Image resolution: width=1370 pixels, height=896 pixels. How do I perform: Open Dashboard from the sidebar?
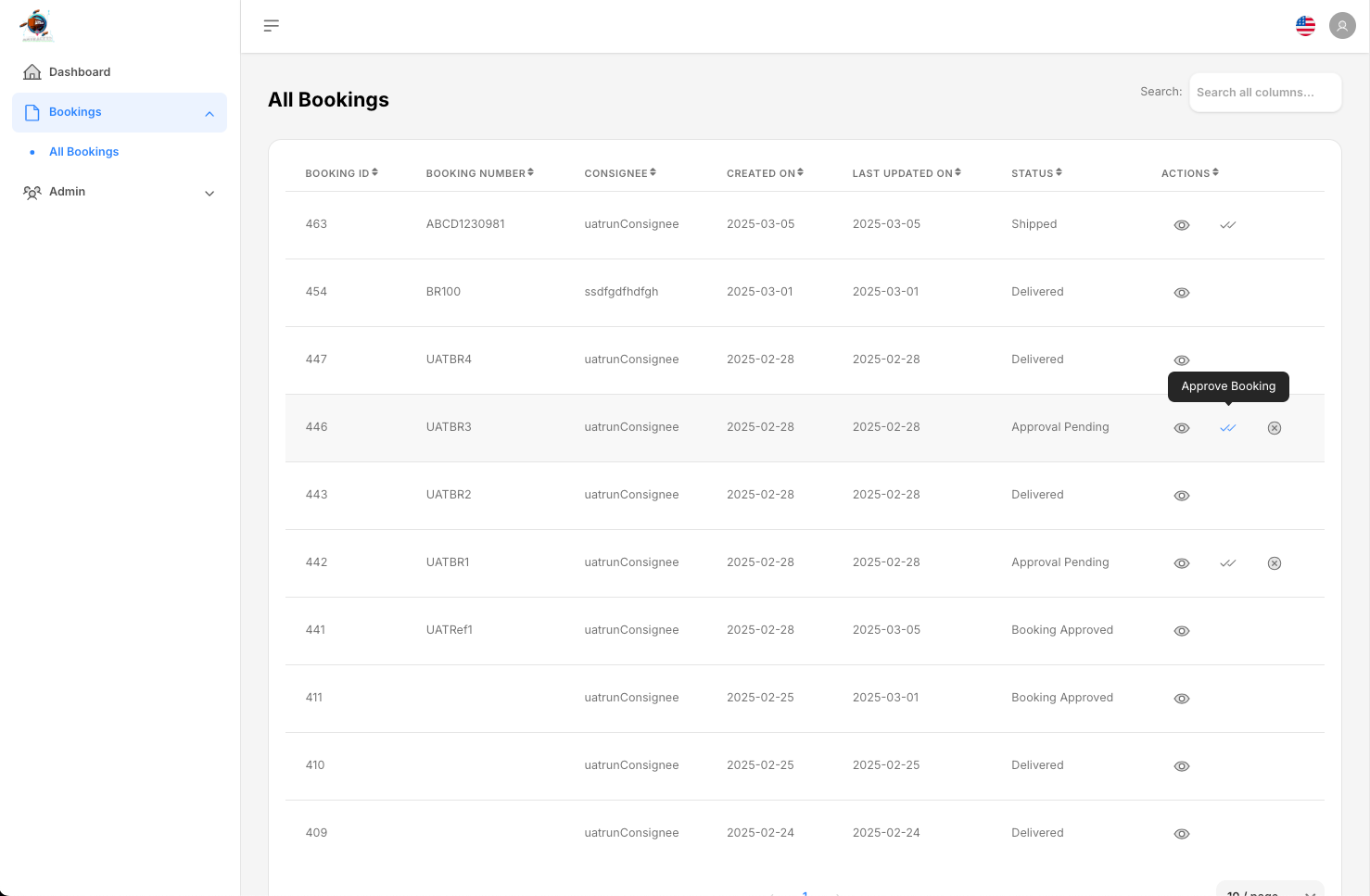tap(80, 72)
